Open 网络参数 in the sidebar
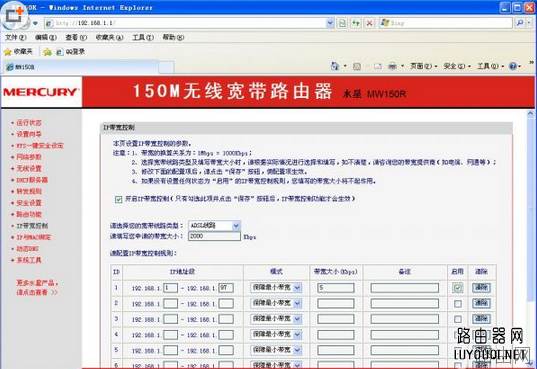This screenshot has height=369, width=537. click(x=29, y=157)
